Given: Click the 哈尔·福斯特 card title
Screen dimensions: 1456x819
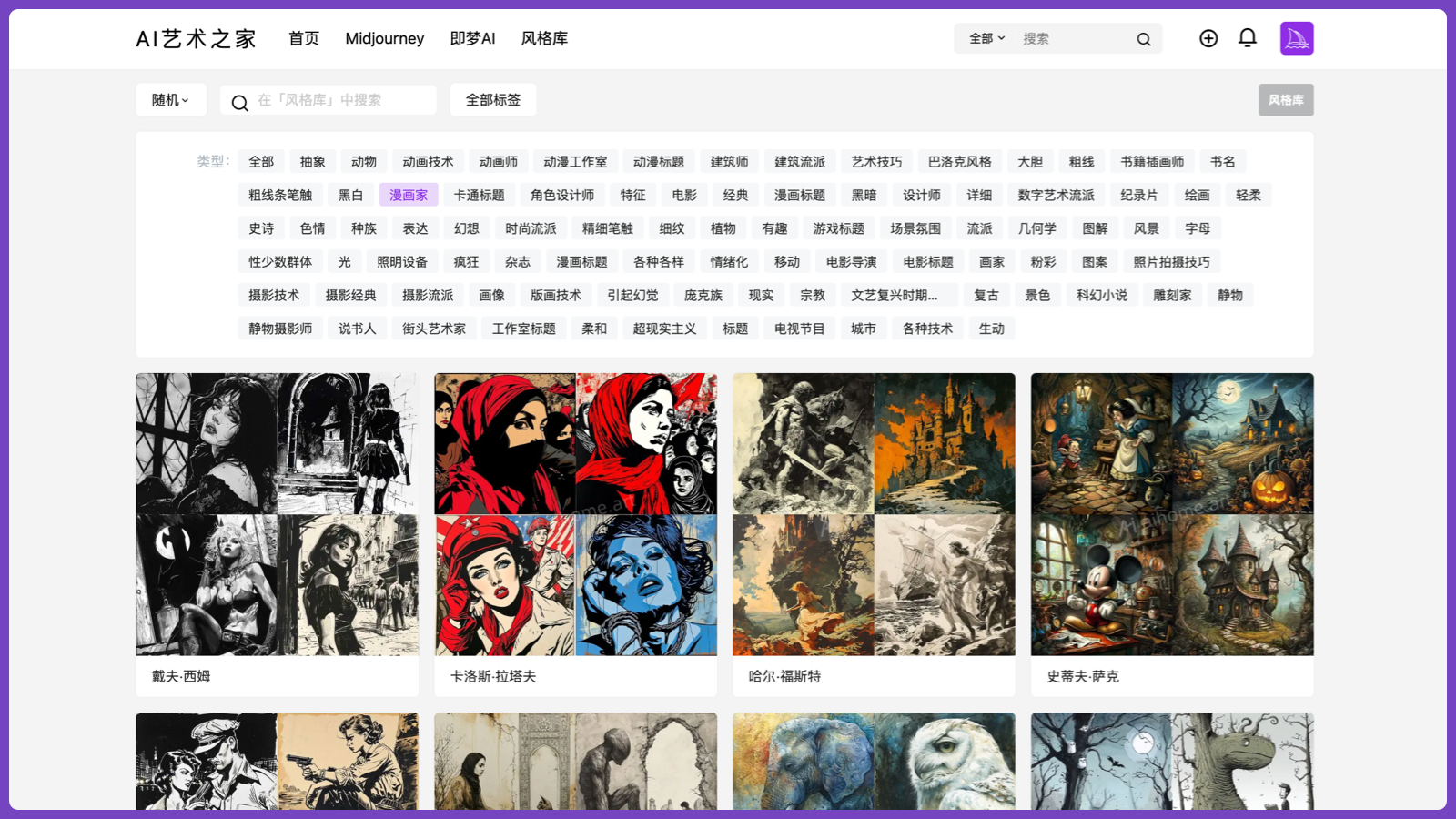Looking at the screenshot, I should click(x=784, y=676).
